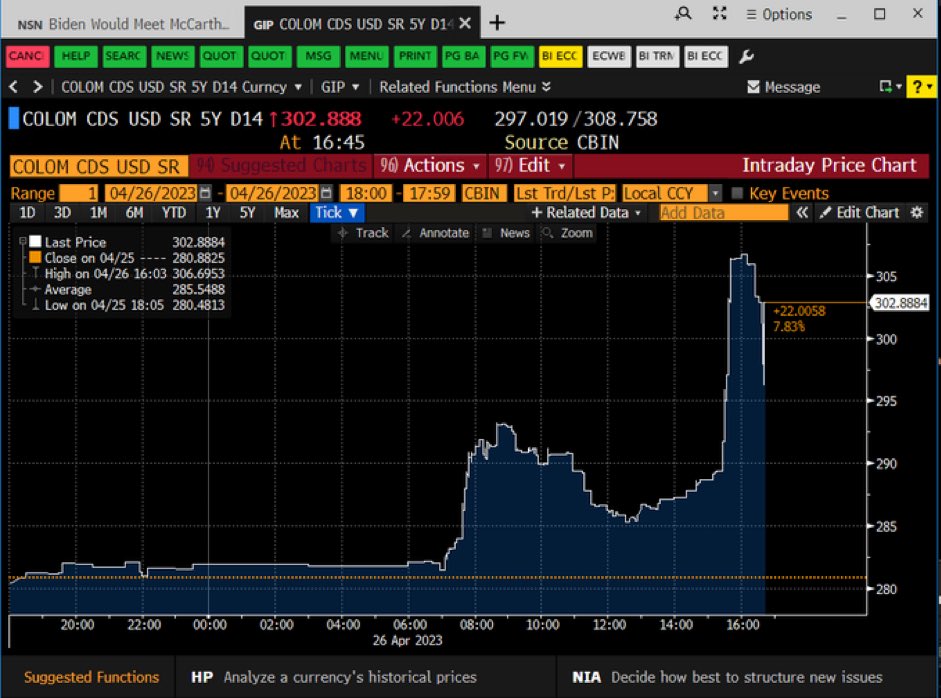Click the blue security color marker
This screenshot has height=698, width=941.
pyautogui.click(x=13, y=118)
